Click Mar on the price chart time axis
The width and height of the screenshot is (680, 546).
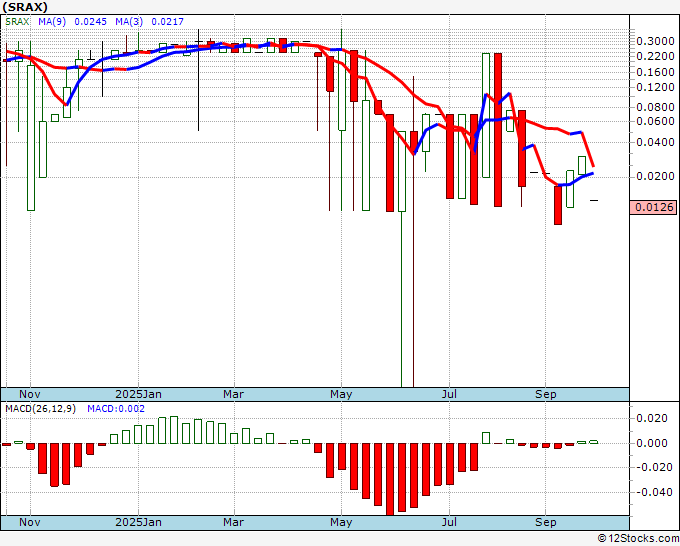[x=233, y=394]
